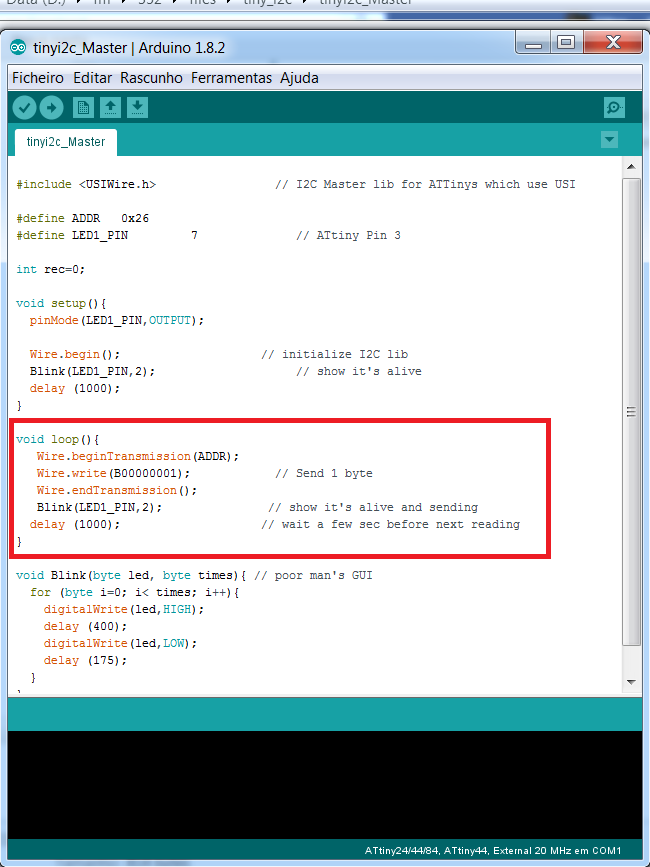Screen dimensions: 650x867
Task: Click the 'delay (400);' line
Action: click(x=85, y=626)
